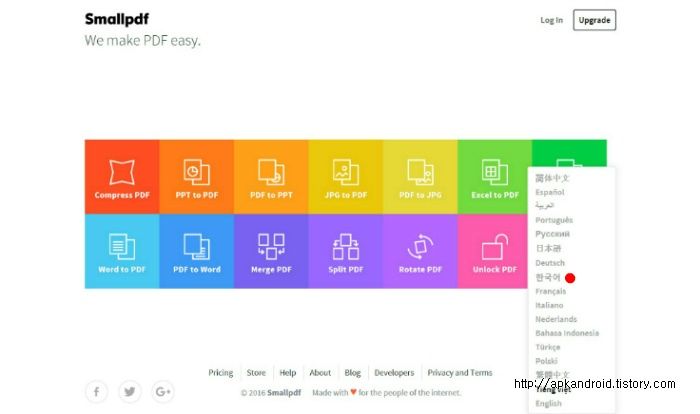Open the Compress PDF tool

pyautogui.click(x=122, y=177)
